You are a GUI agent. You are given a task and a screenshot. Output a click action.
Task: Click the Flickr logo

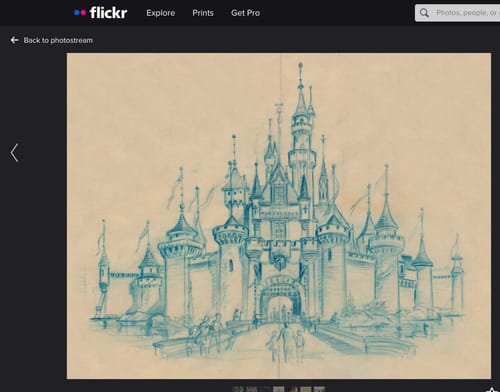(100, 13)
